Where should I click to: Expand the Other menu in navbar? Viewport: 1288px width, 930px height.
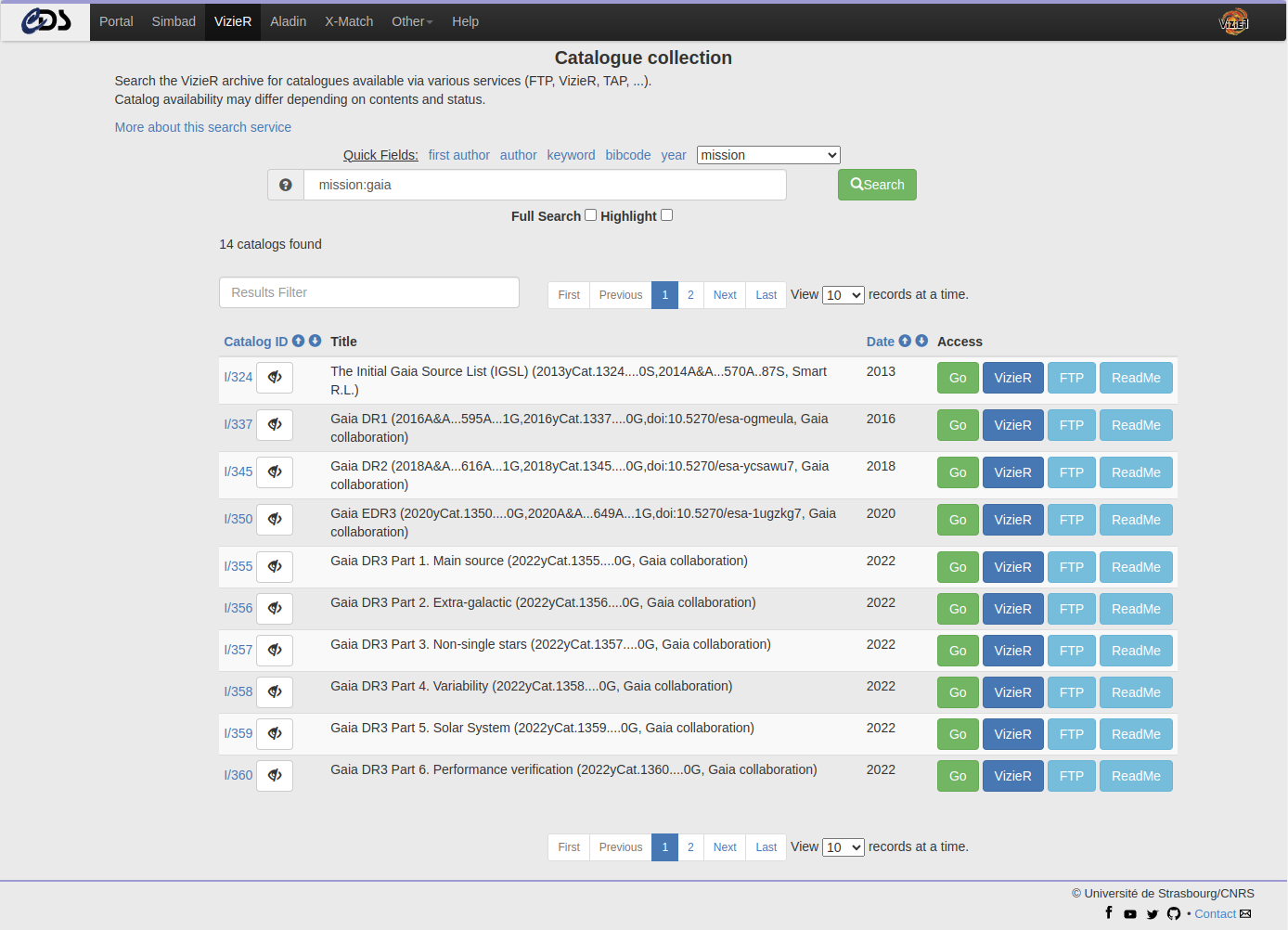(412, 21)
